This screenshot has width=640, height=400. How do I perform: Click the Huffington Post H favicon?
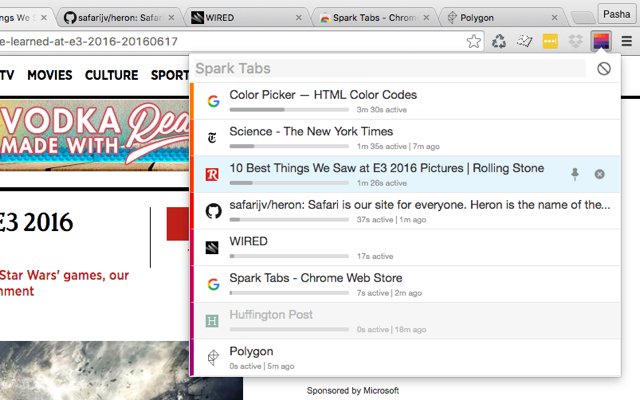click(x=212, y=321)
